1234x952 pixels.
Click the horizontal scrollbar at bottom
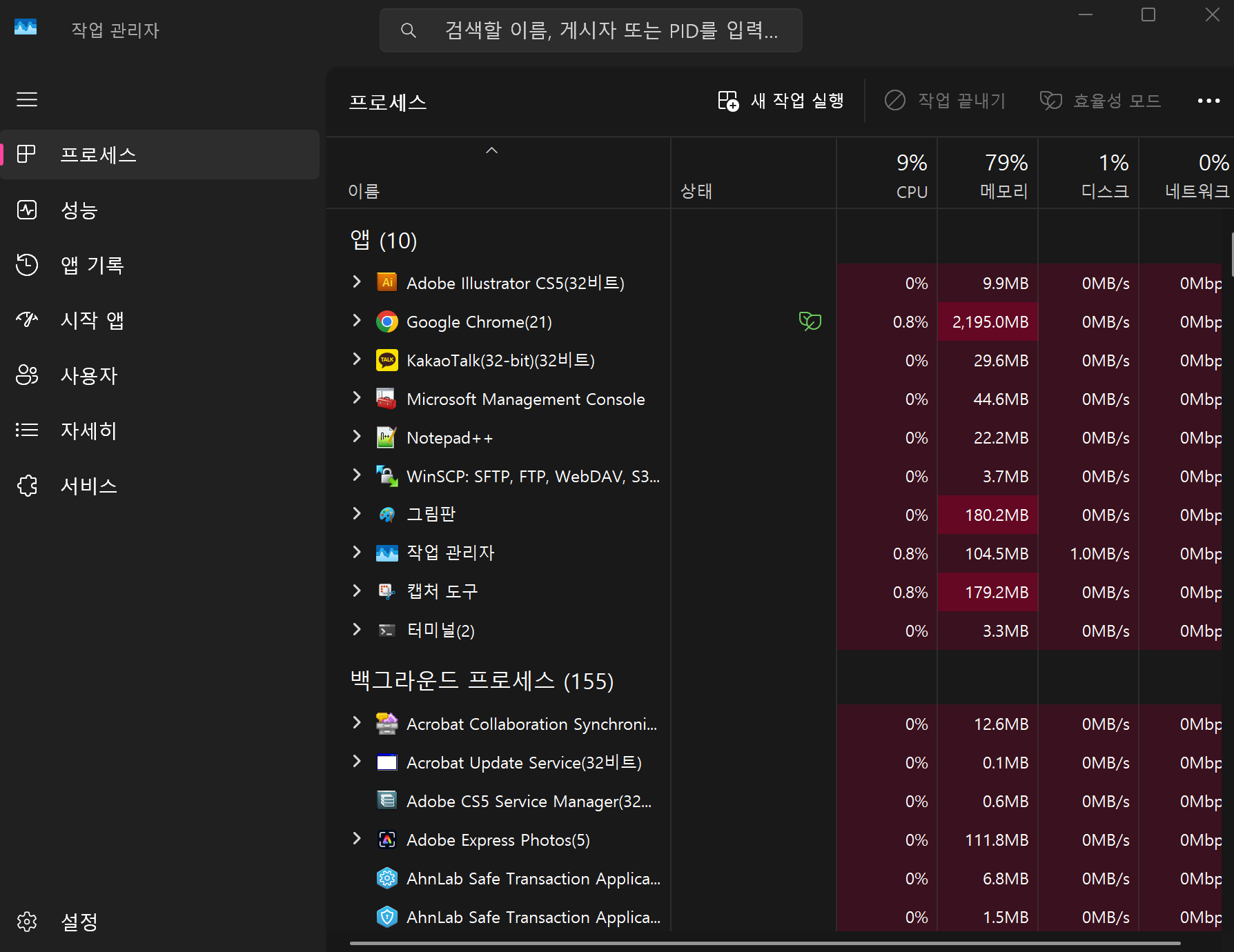point(765,943)
